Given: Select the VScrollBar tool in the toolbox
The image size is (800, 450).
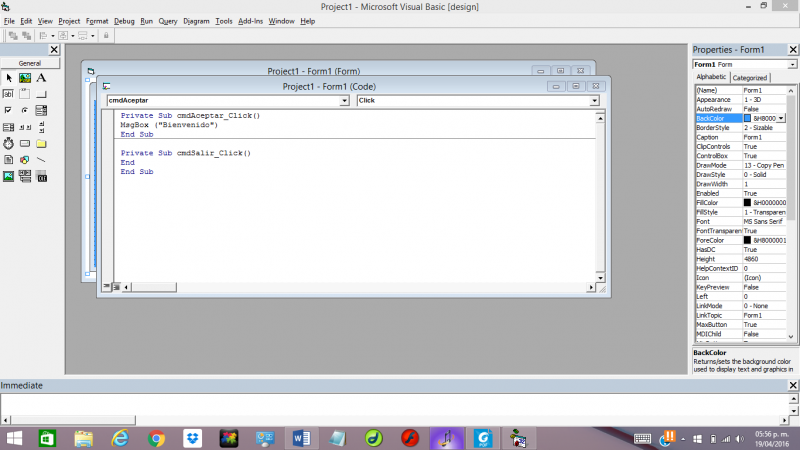Looking at the screenshot, I should point(41,127).
